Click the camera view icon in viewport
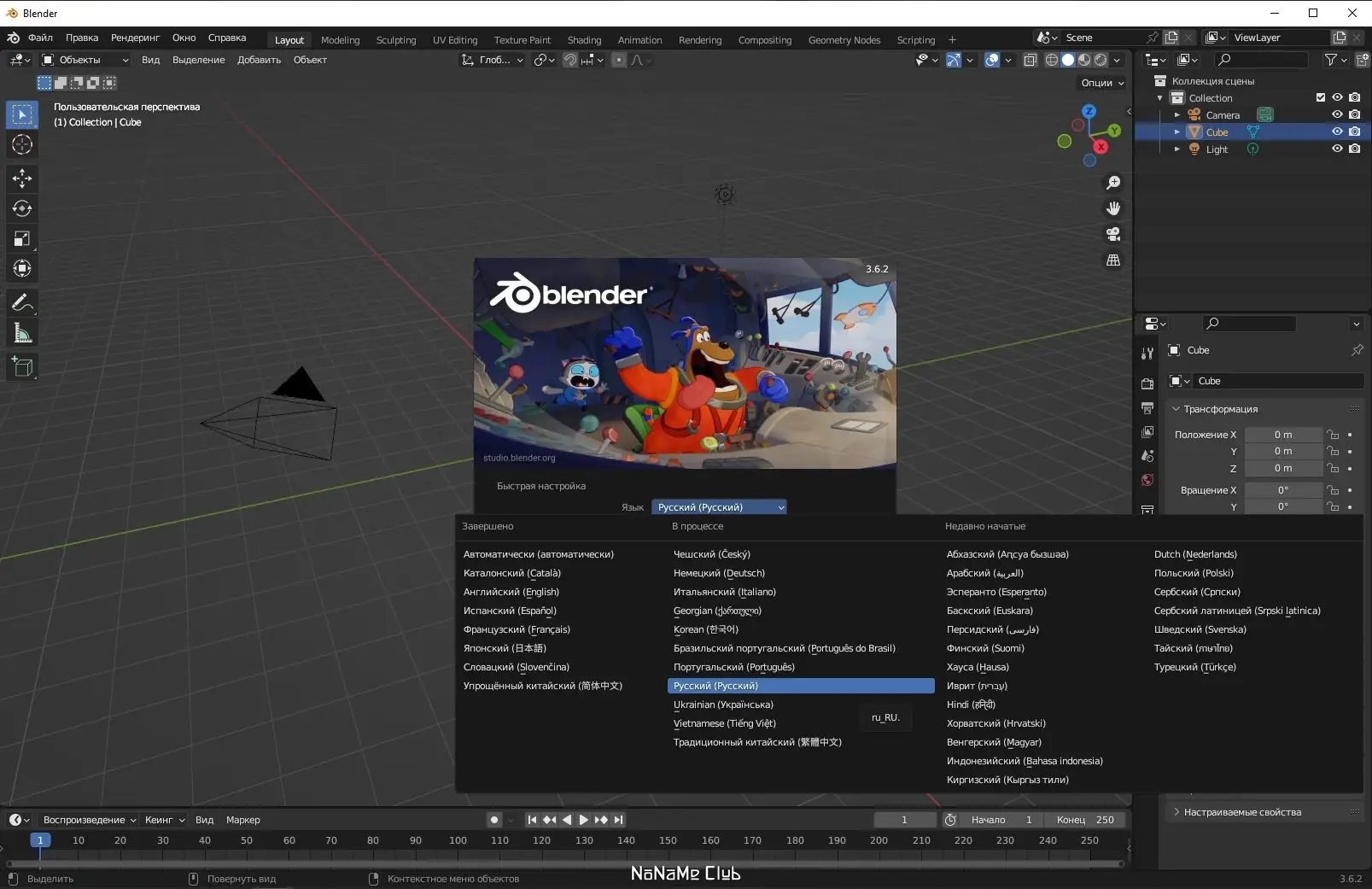Screen dimensions: 1372x889 pos(1113,234)
